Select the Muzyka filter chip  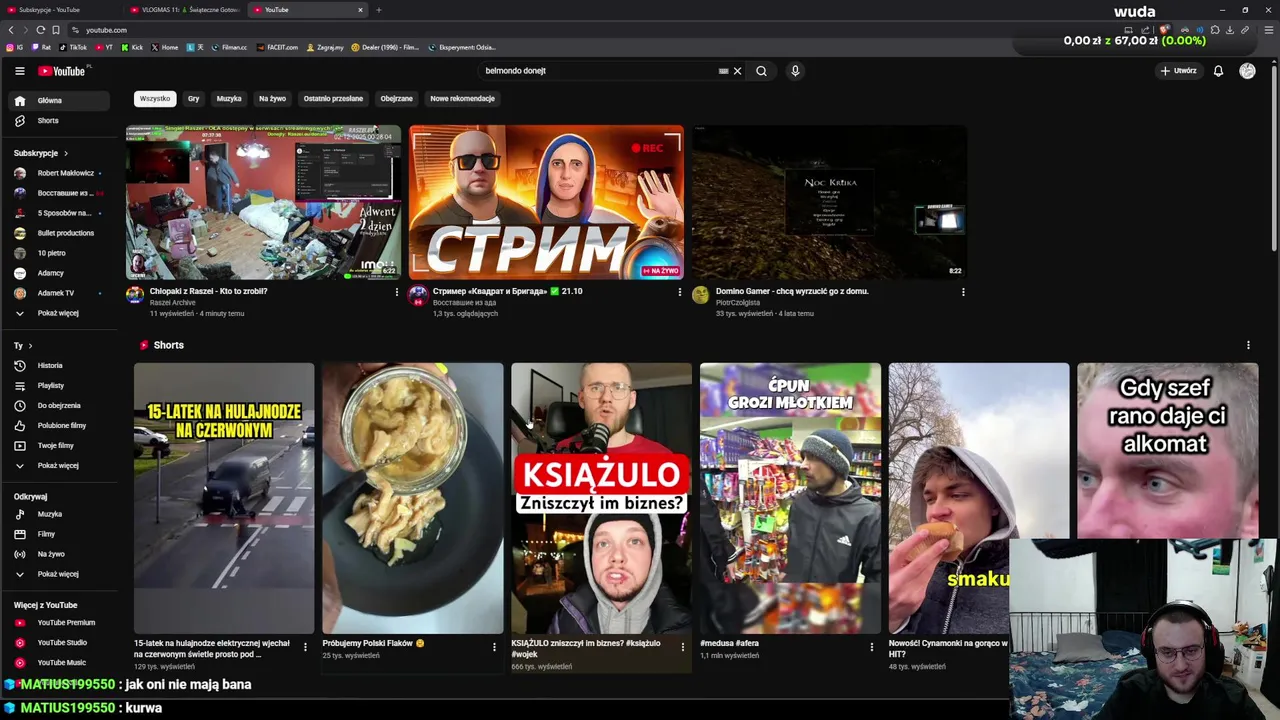pyautogui.click(x=229, y=98)
